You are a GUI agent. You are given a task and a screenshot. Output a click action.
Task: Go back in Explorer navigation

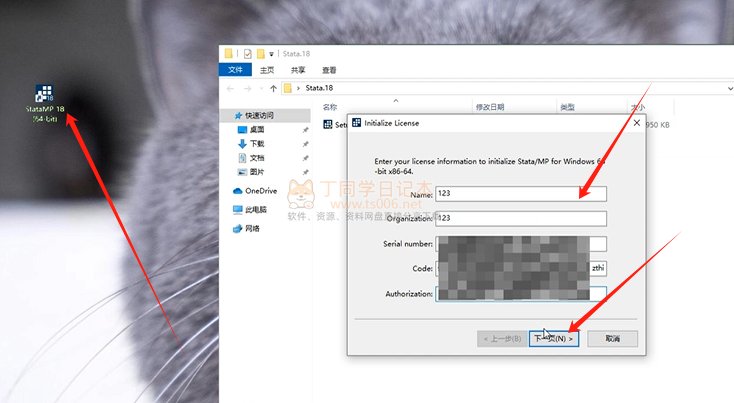pos(230,88)
